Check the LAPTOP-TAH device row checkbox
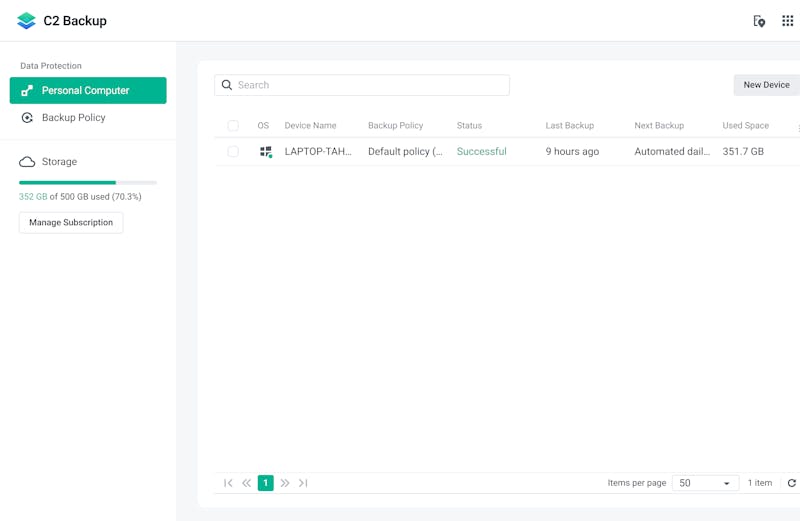 (x=233, y=152)
